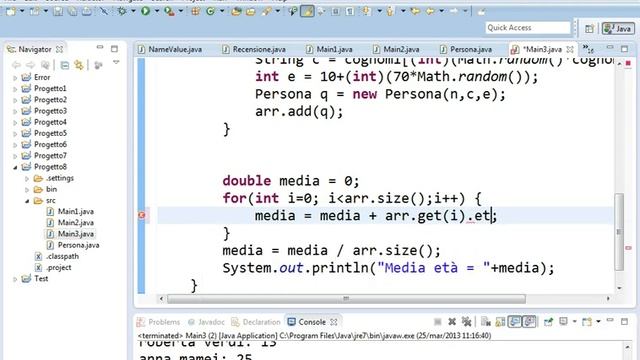Viewport: 640px width, 360px height.
Task: Select the .project file
Action: [x=59, y=268]
